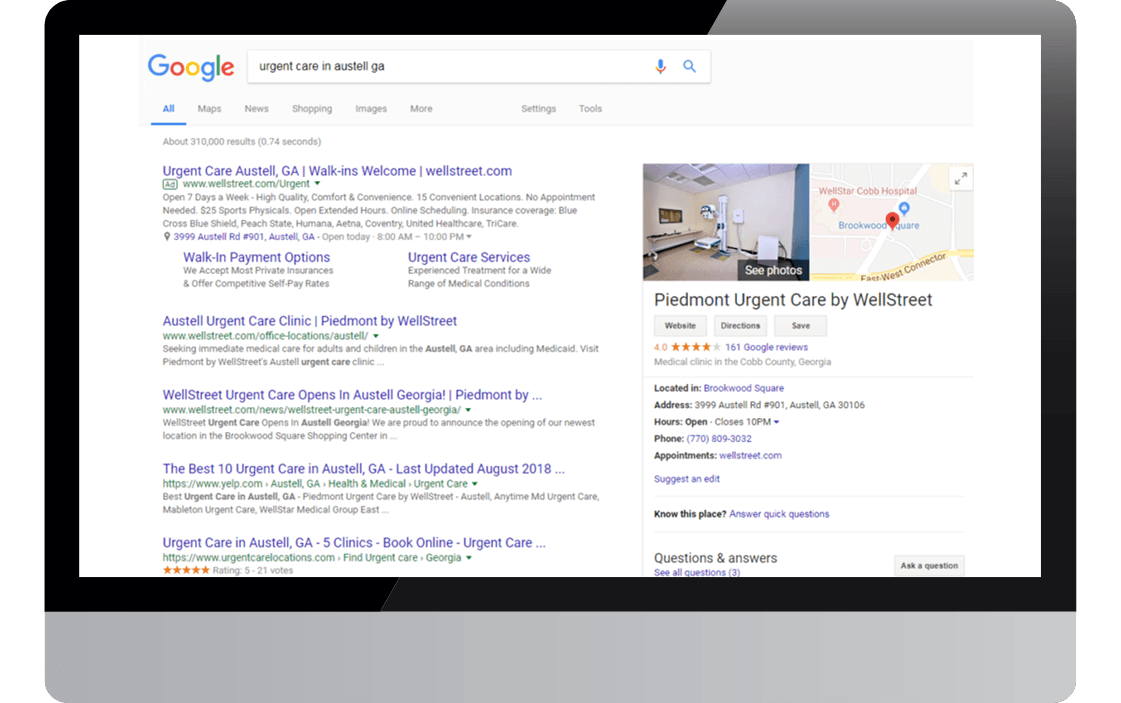
Task: Open search Settings
Action: coord(538,109)
